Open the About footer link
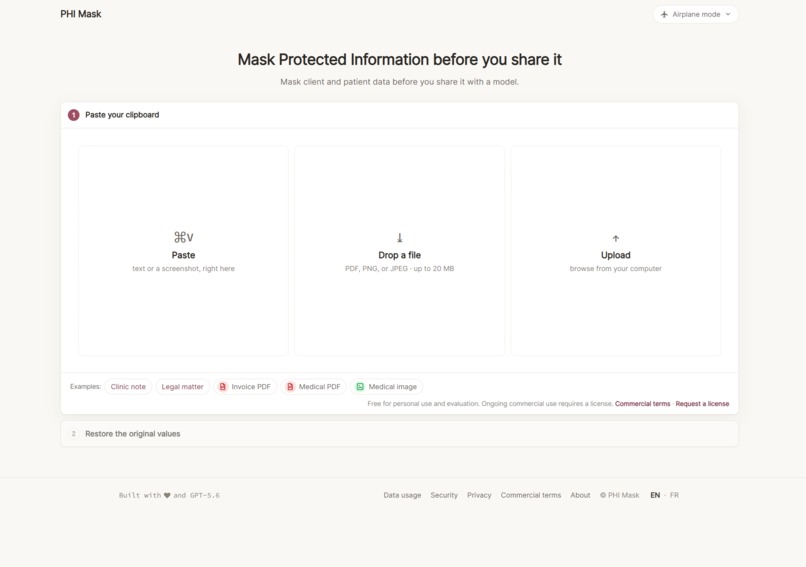Image resolution: width=806 pixels, height=567 pixels. tap(580, 495)
